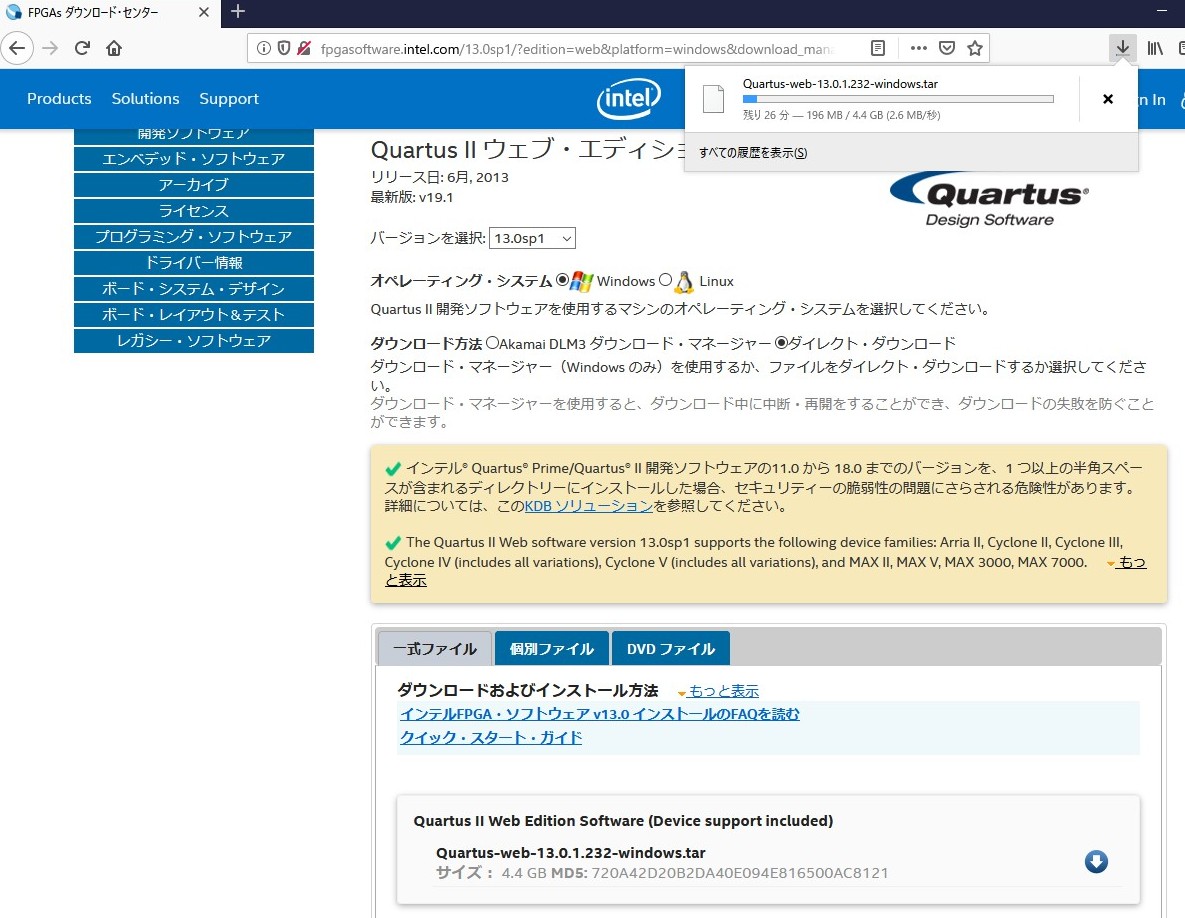Switch to 個別ファイル tab
The width and height of the screenshot is (1185, 918).
click(552, 648)
